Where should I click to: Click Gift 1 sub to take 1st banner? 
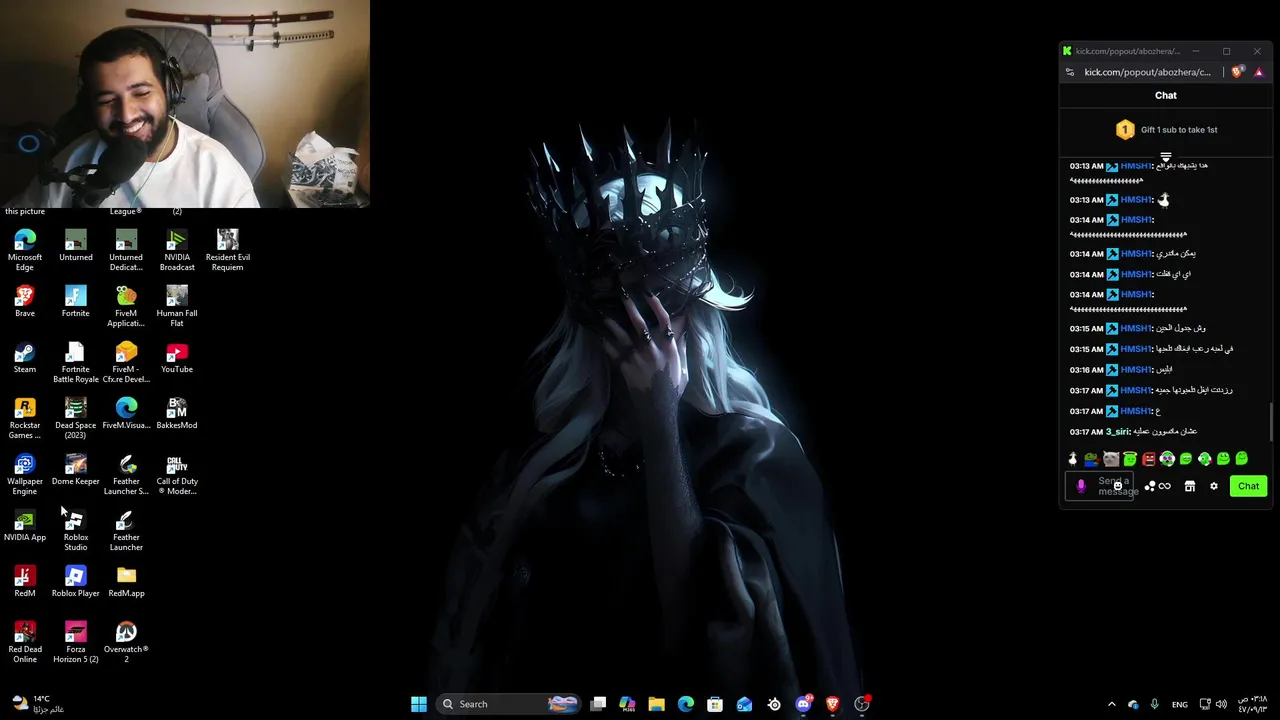click(1166, 130)
